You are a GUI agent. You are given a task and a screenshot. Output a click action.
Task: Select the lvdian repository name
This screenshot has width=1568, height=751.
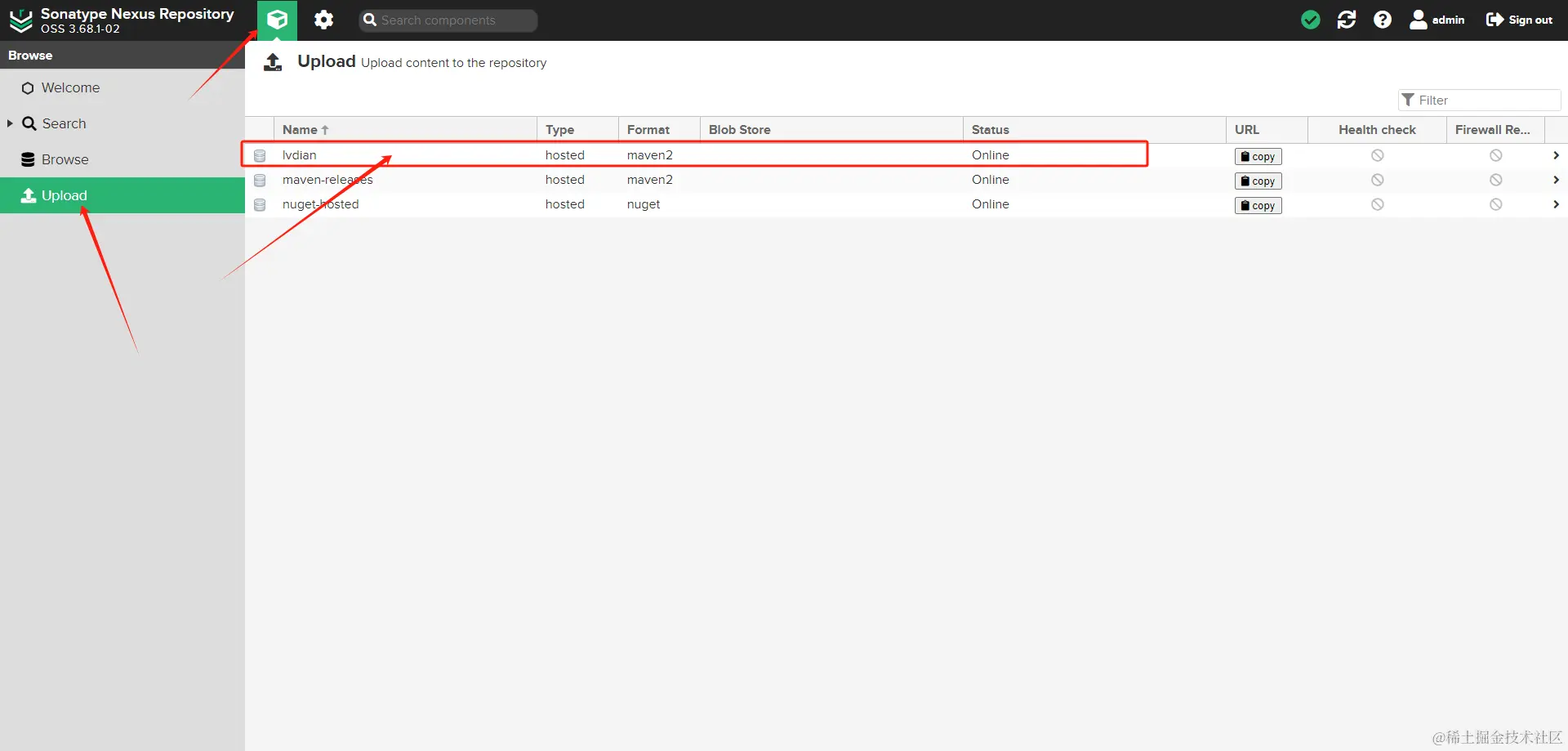299,155
